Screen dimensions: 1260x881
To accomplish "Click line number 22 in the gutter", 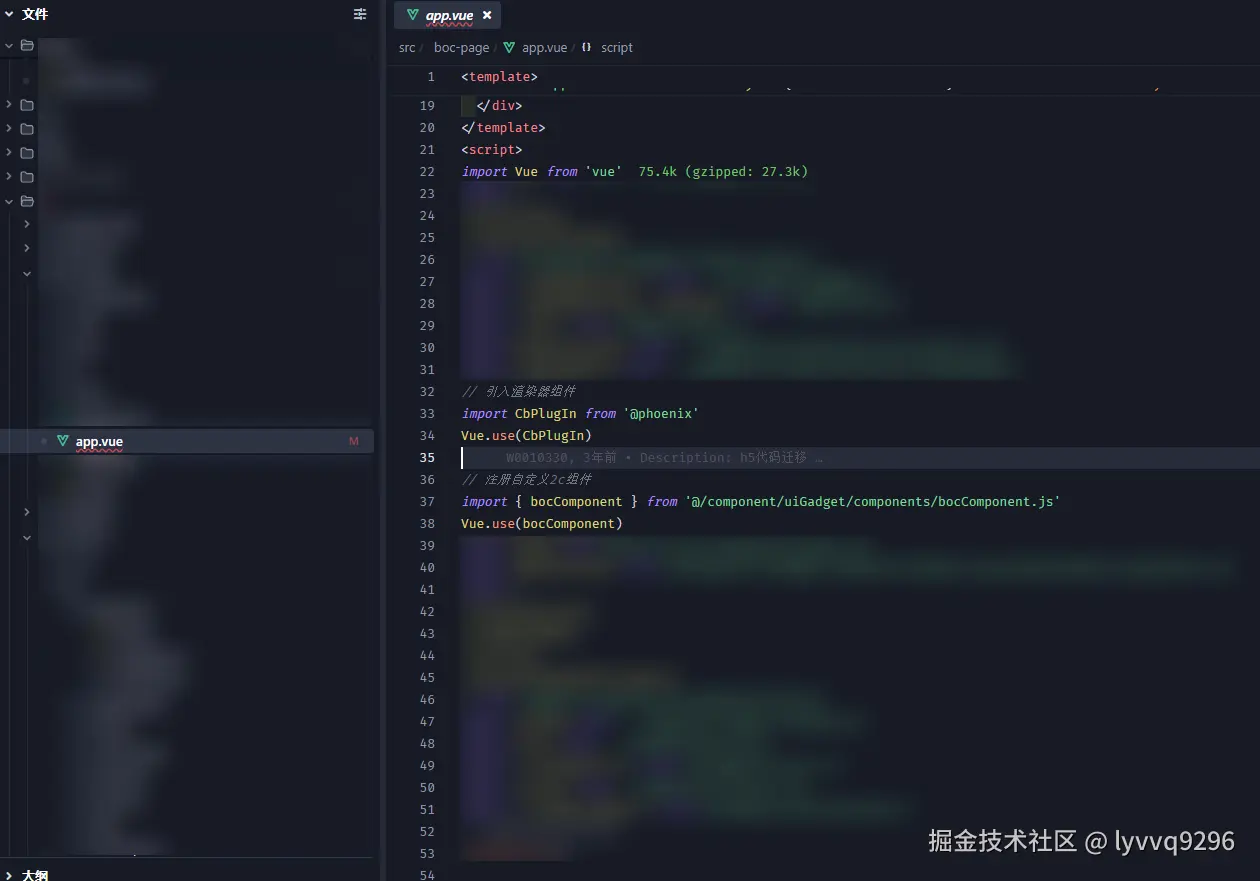I will tap(427, 171).
